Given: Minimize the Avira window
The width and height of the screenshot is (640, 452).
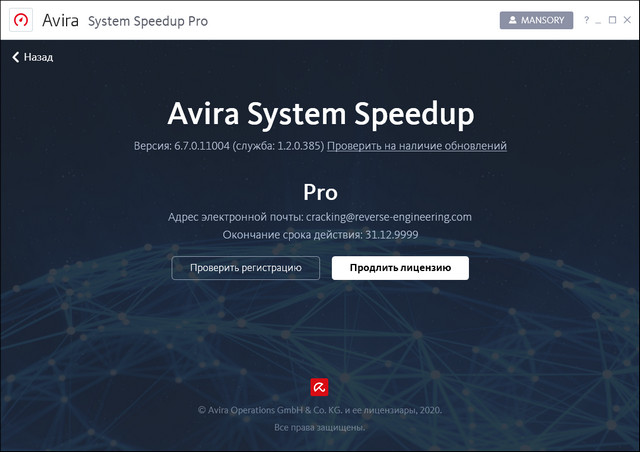Looking at the screenshot, I should tap(599, 20).
